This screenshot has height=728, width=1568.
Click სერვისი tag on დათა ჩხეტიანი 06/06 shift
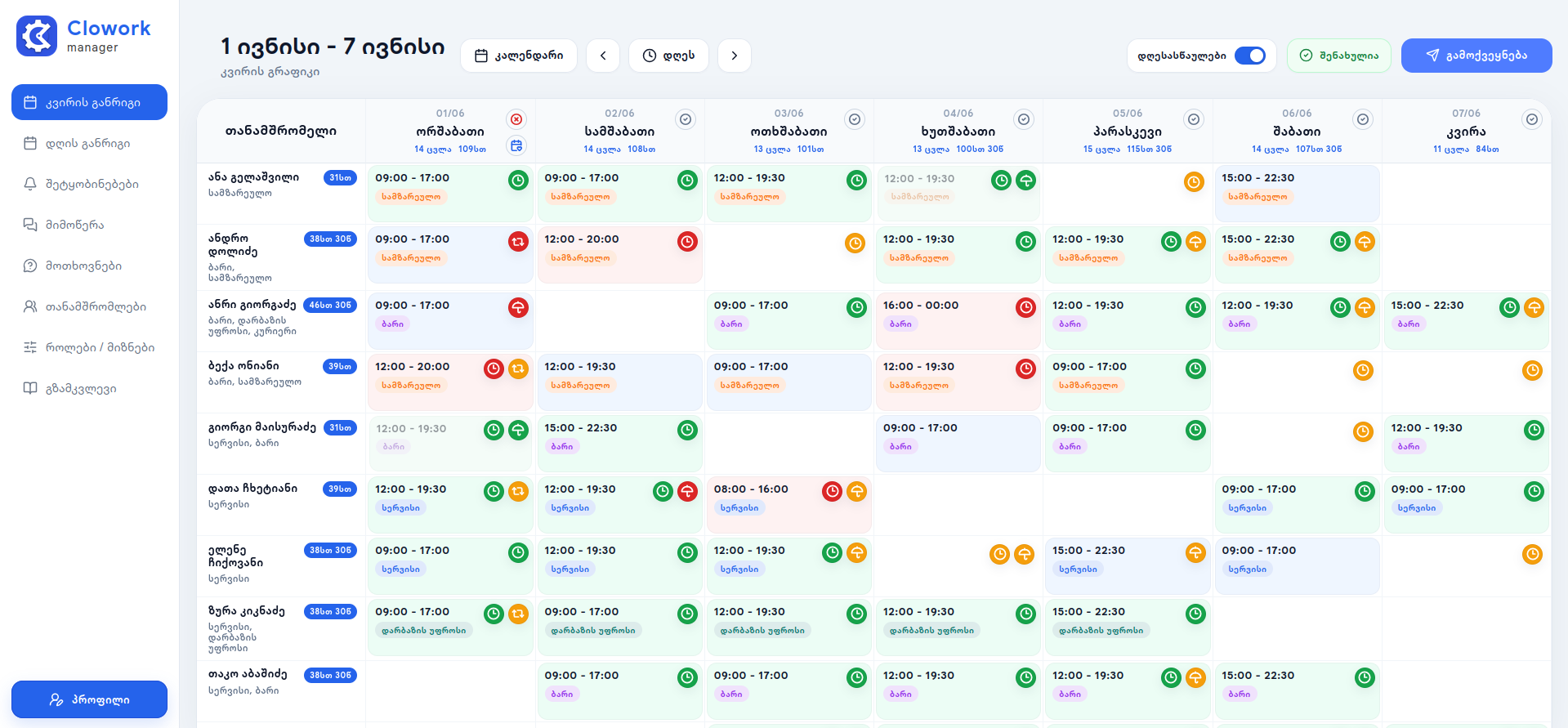pos(1247,508)
